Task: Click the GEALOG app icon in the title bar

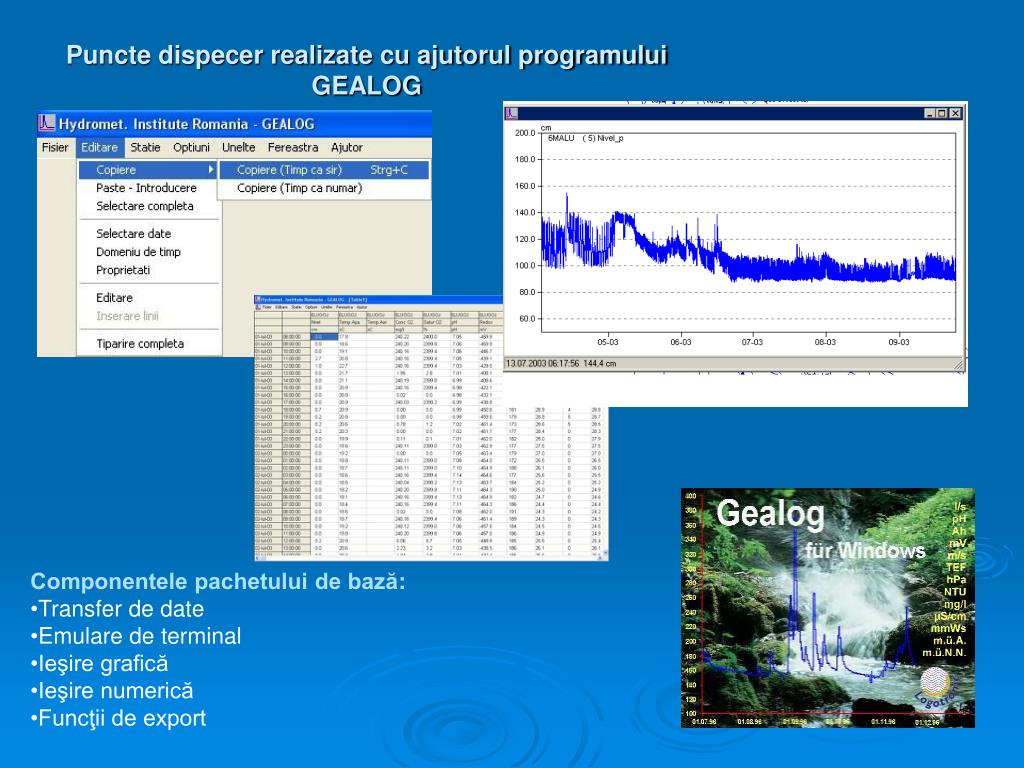Action: click(x=46, y=123)
